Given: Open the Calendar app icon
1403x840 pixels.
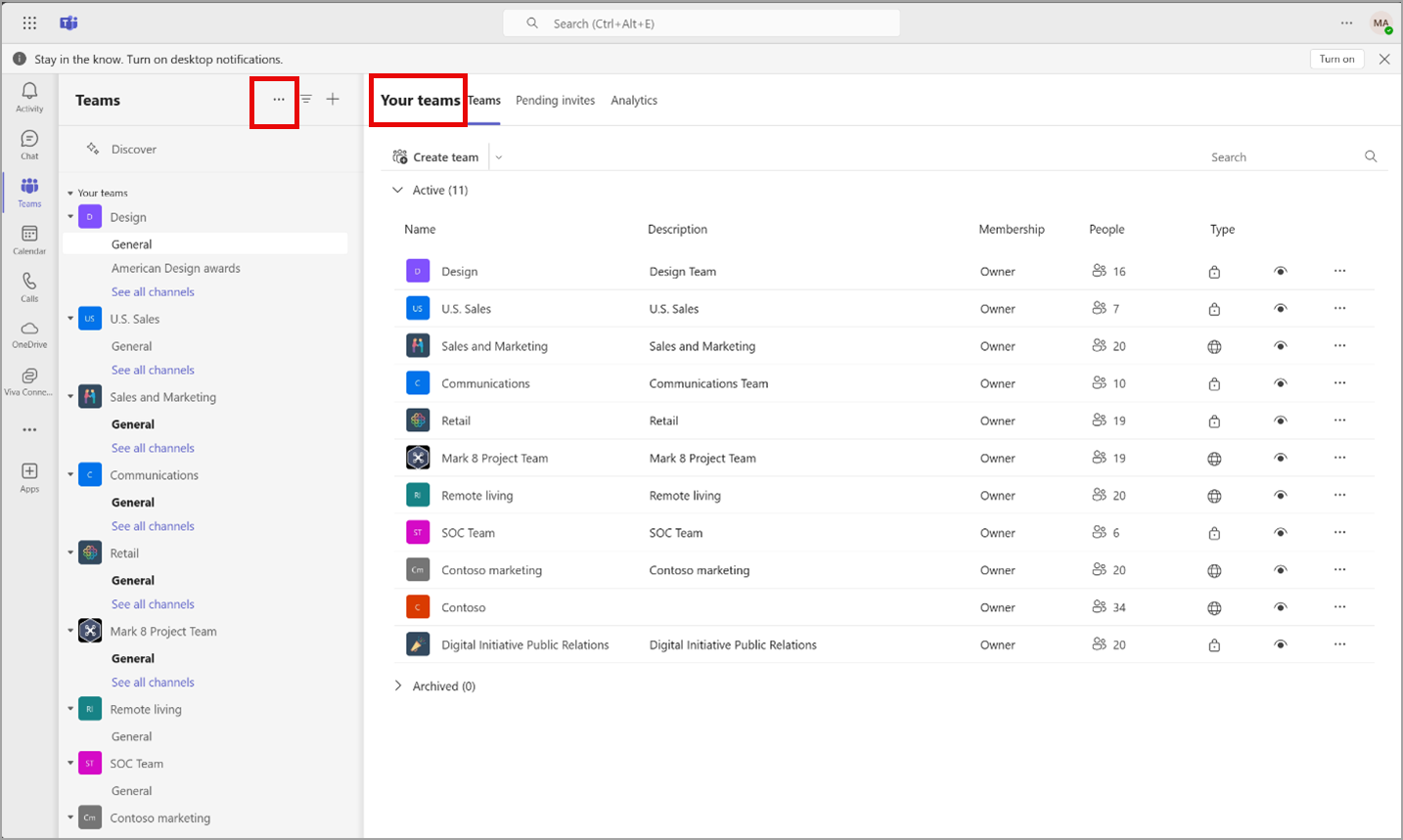Looking at the screenshot, I should [x=29, y=234].
